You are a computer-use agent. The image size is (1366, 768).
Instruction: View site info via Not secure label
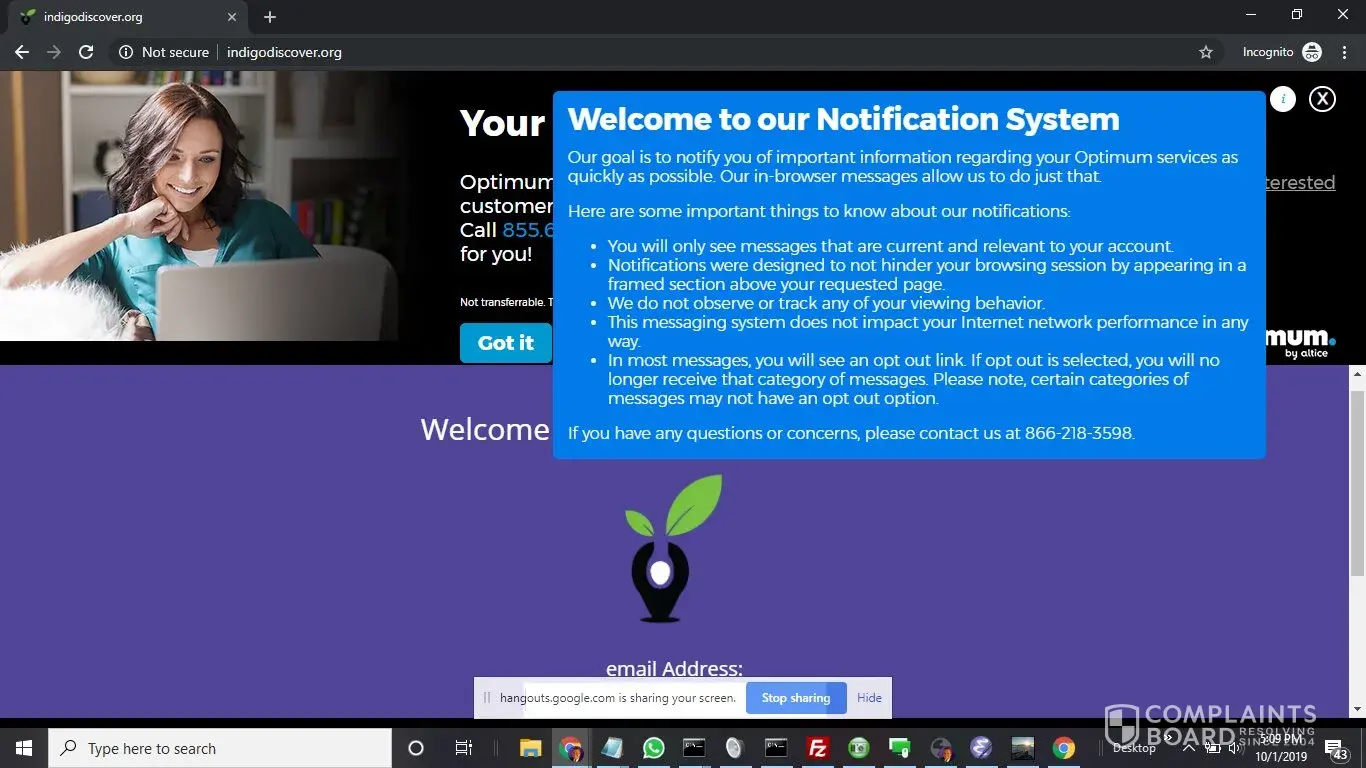pyautogui.click(x=164, y=52)
